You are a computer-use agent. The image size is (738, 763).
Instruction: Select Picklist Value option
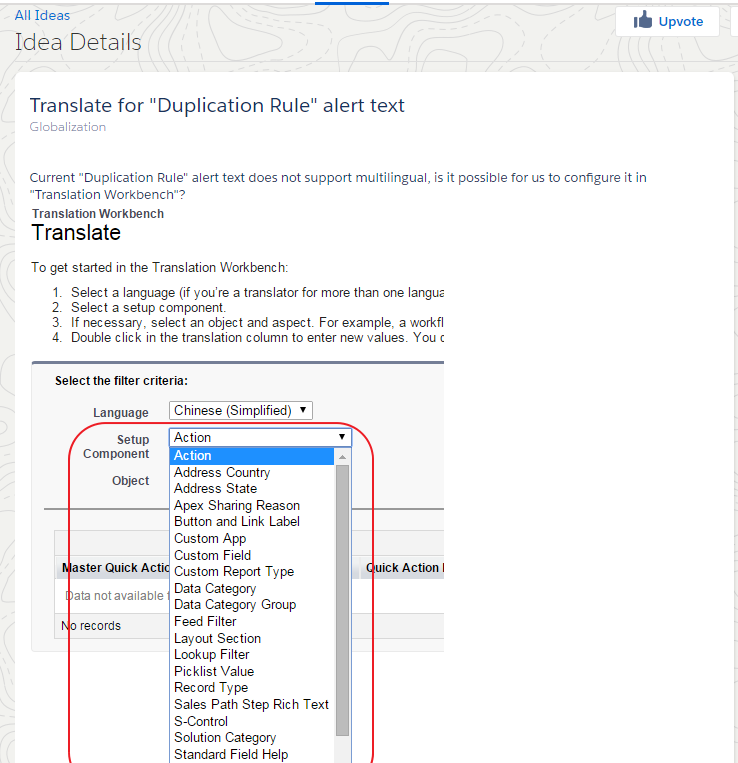pyautogui.click(x=252, y=672)
